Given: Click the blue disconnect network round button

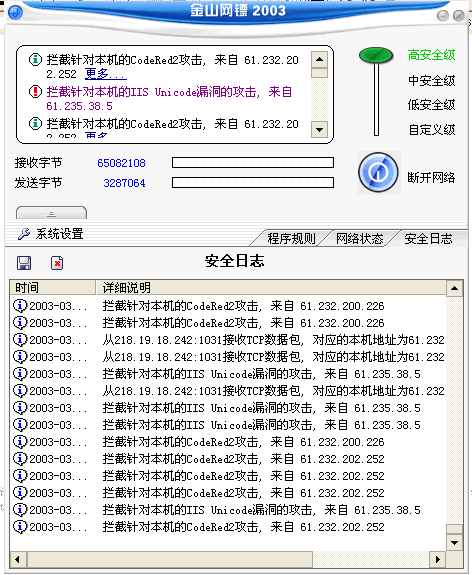Looking at the screenshot, I should pos(378,173).
